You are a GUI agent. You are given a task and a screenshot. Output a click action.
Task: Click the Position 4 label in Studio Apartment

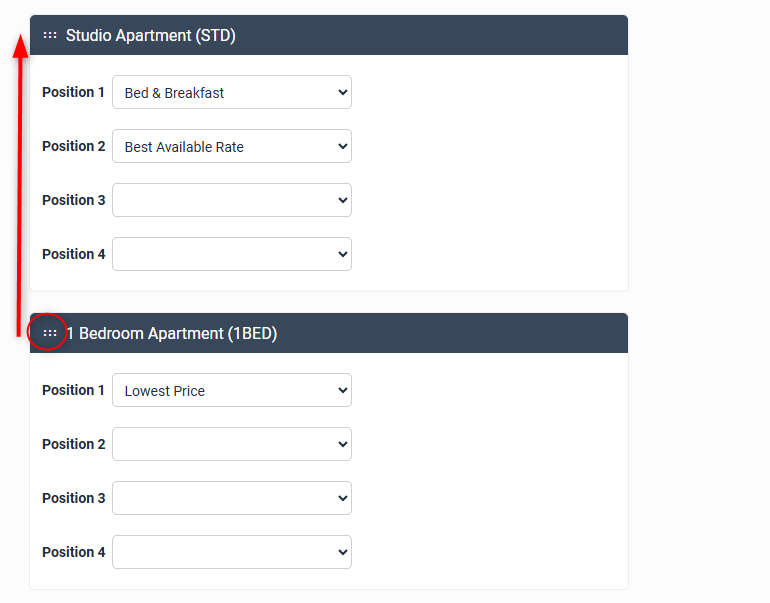73,254
